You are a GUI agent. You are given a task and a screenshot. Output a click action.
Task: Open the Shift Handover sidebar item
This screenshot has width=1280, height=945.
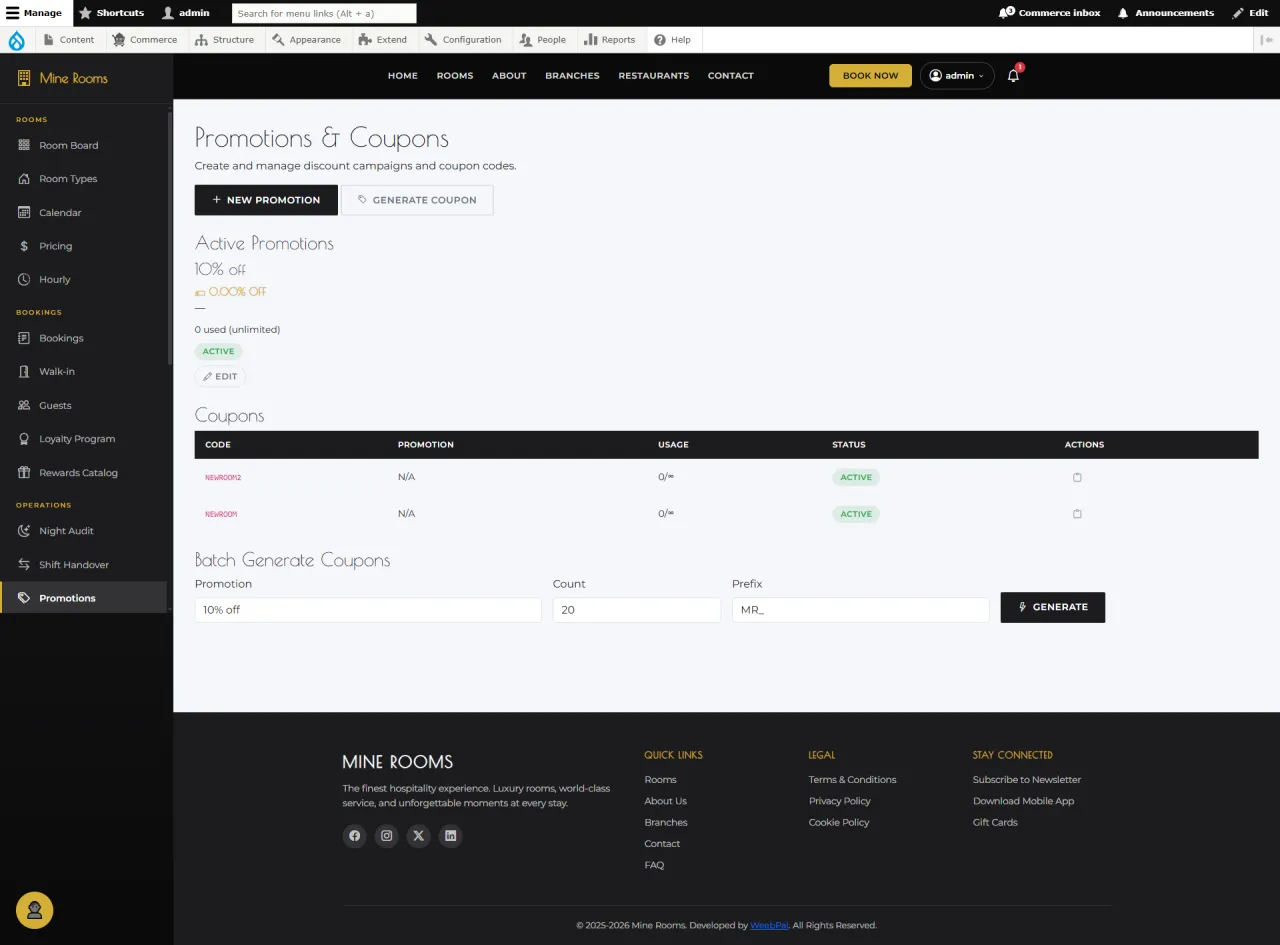(84, 565)
